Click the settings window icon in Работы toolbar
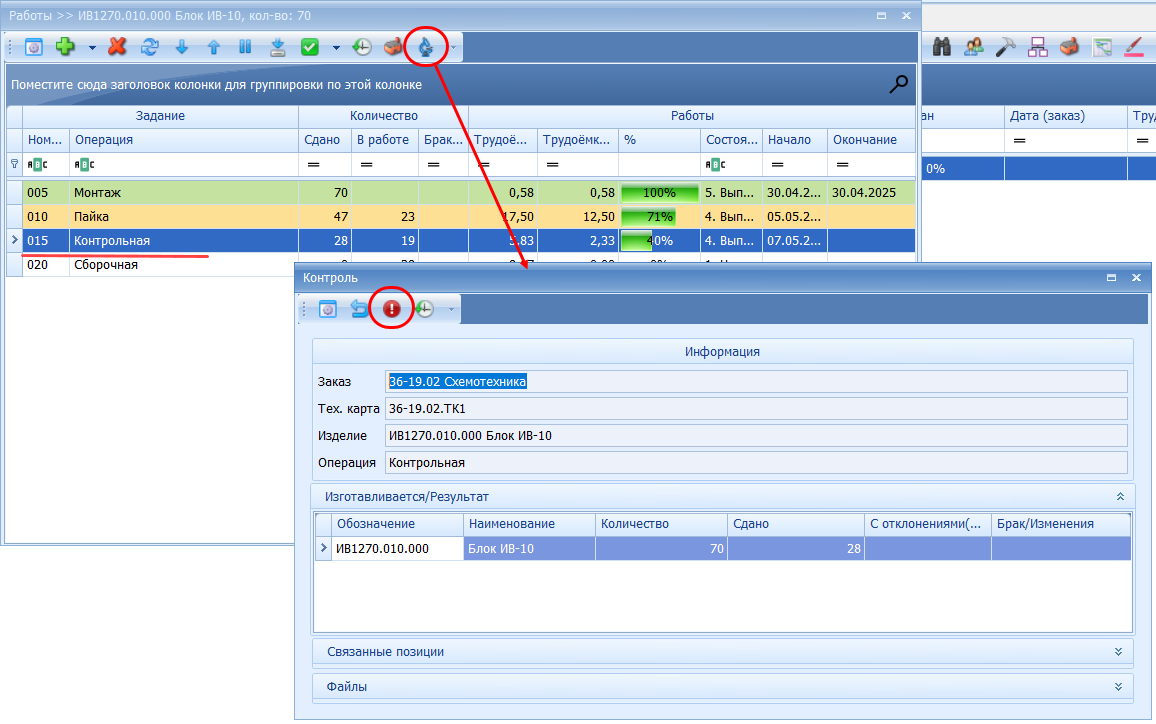1156x724 pixels. coord(34,47)
